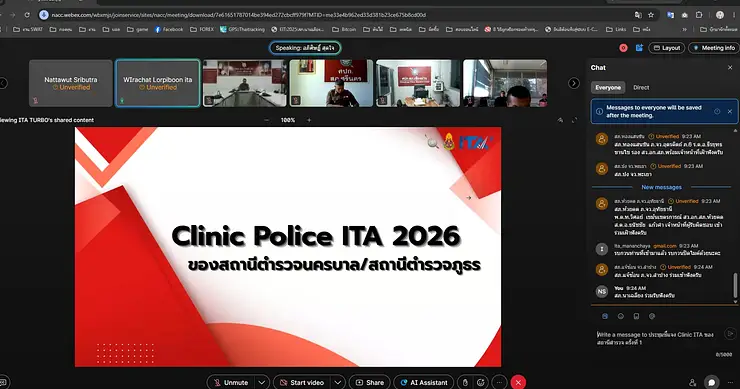Click the GIF/sticker icon in chat toolbar
This screenshot has height=389, width=740.
[x=652, y=316]
